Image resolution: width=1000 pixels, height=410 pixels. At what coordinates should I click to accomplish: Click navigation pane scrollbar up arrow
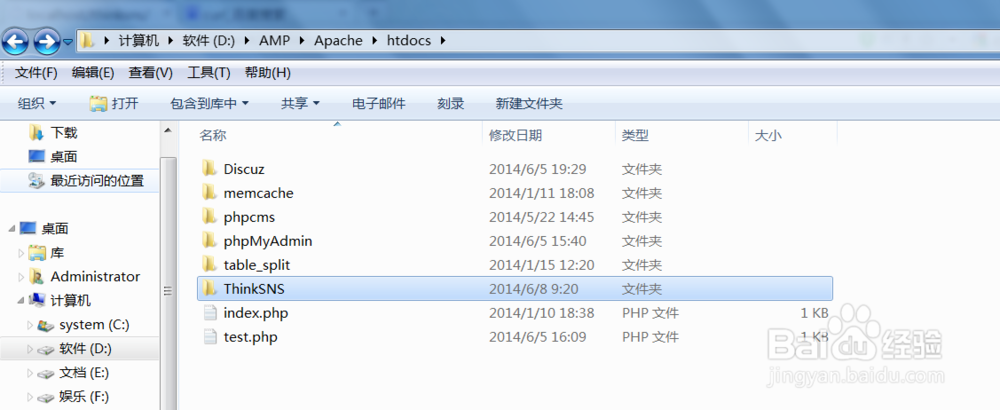168,131
